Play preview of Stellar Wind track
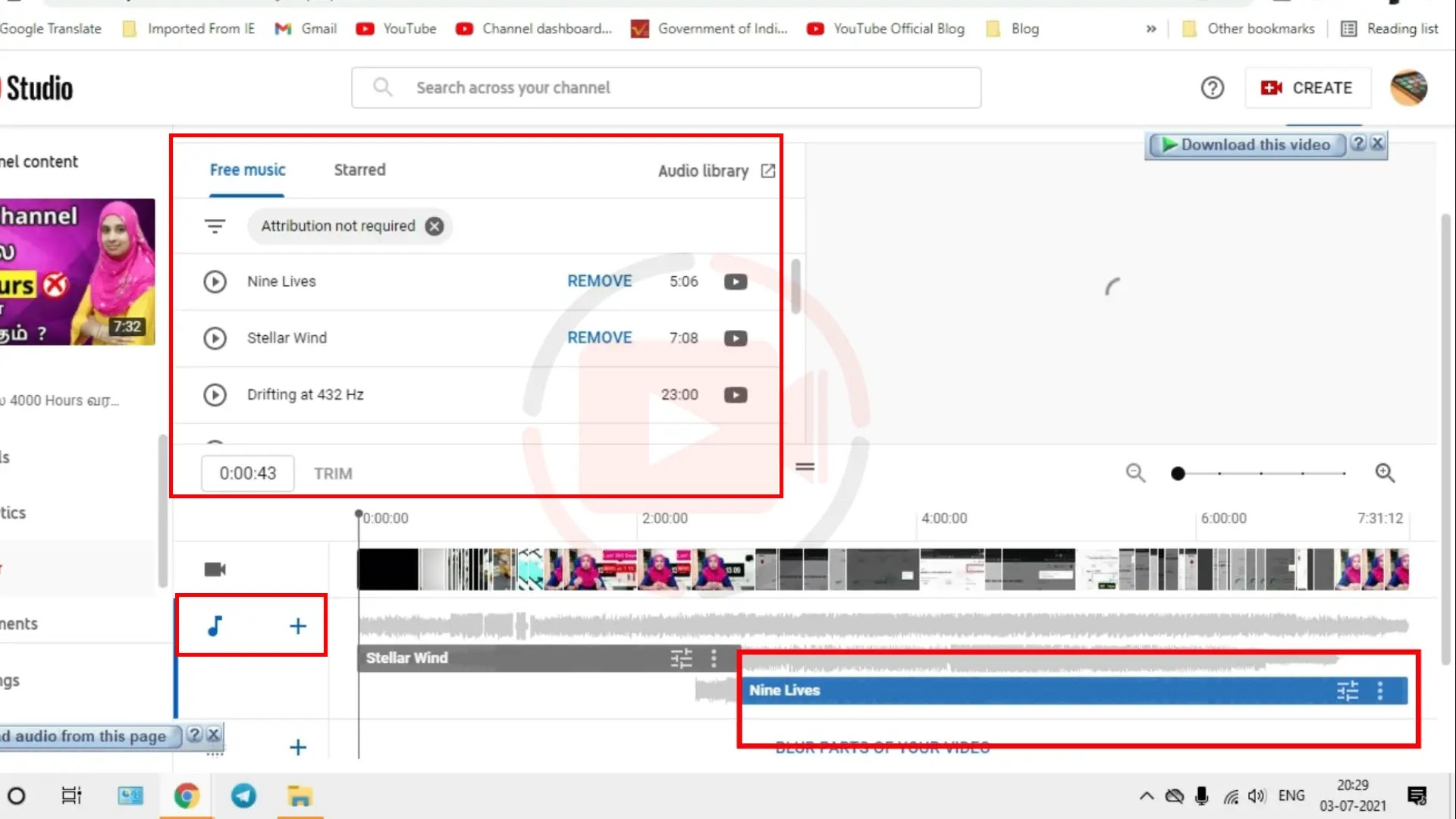This screenshot has height=819, width=1456. pyautogui.click(x=215, y=338)
